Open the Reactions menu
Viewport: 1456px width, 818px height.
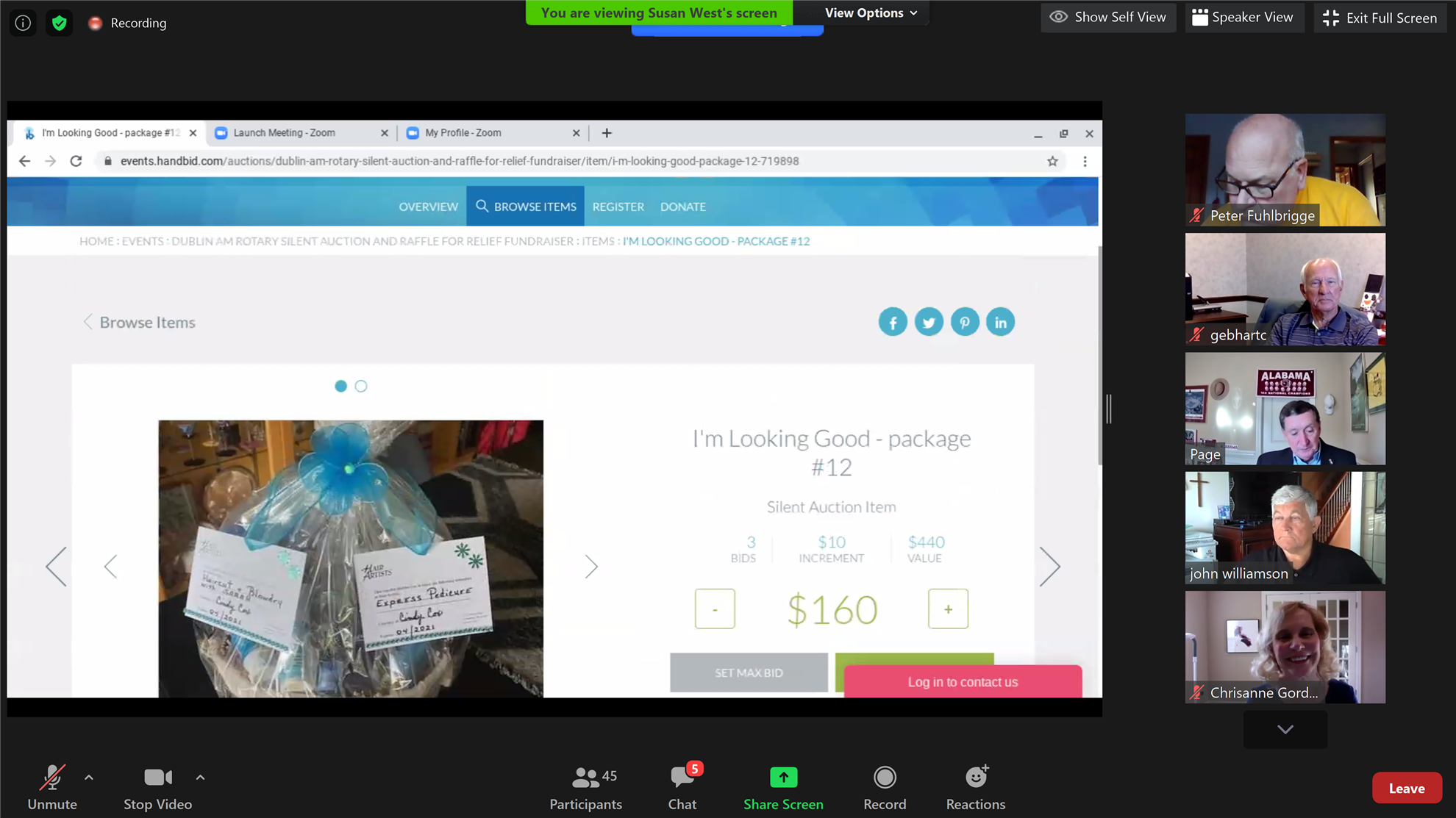pos(976,787)
